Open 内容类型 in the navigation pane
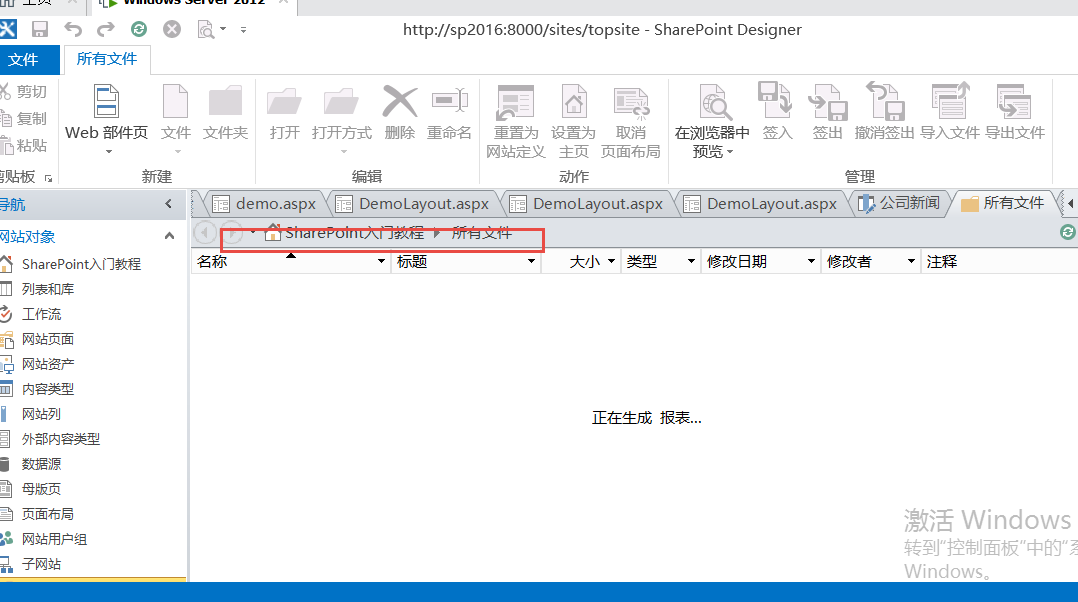1078x602 pixels. 47,389
